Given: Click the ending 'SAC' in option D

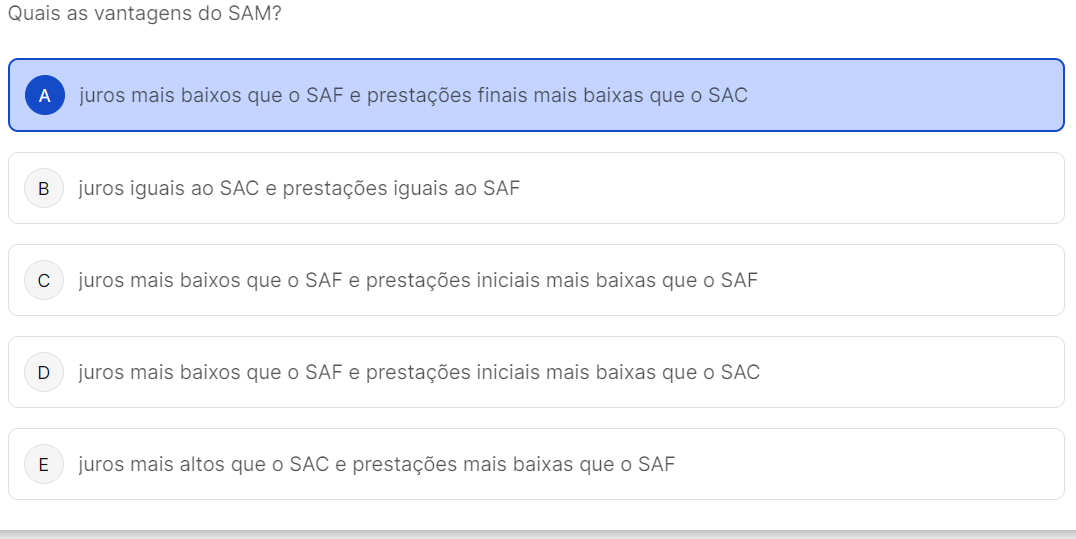Looking at the screenshot, I should click(x=740, y=372).
